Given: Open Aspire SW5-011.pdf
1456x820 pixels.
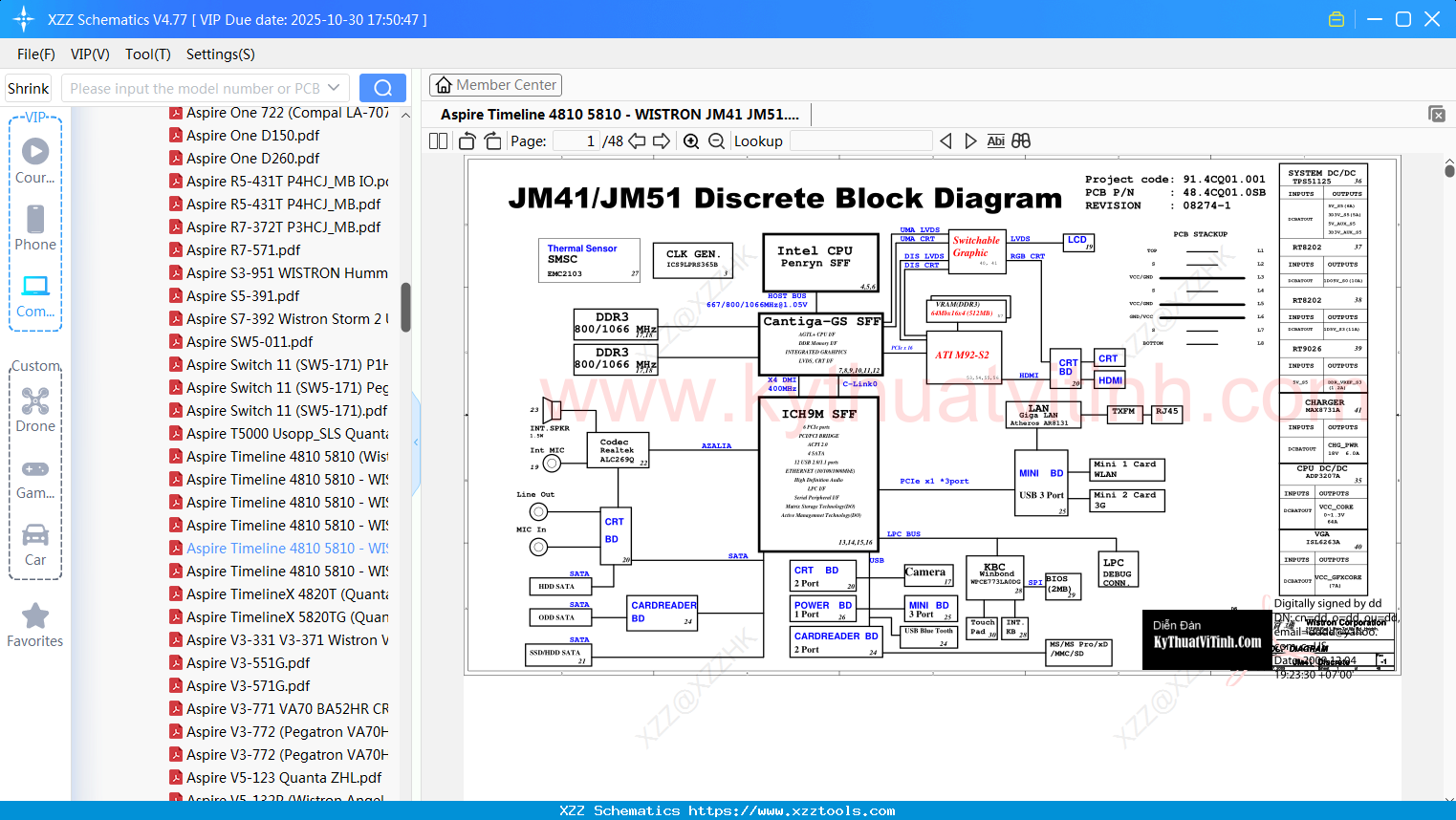Looking at the screenshot, I should [250, 342].
